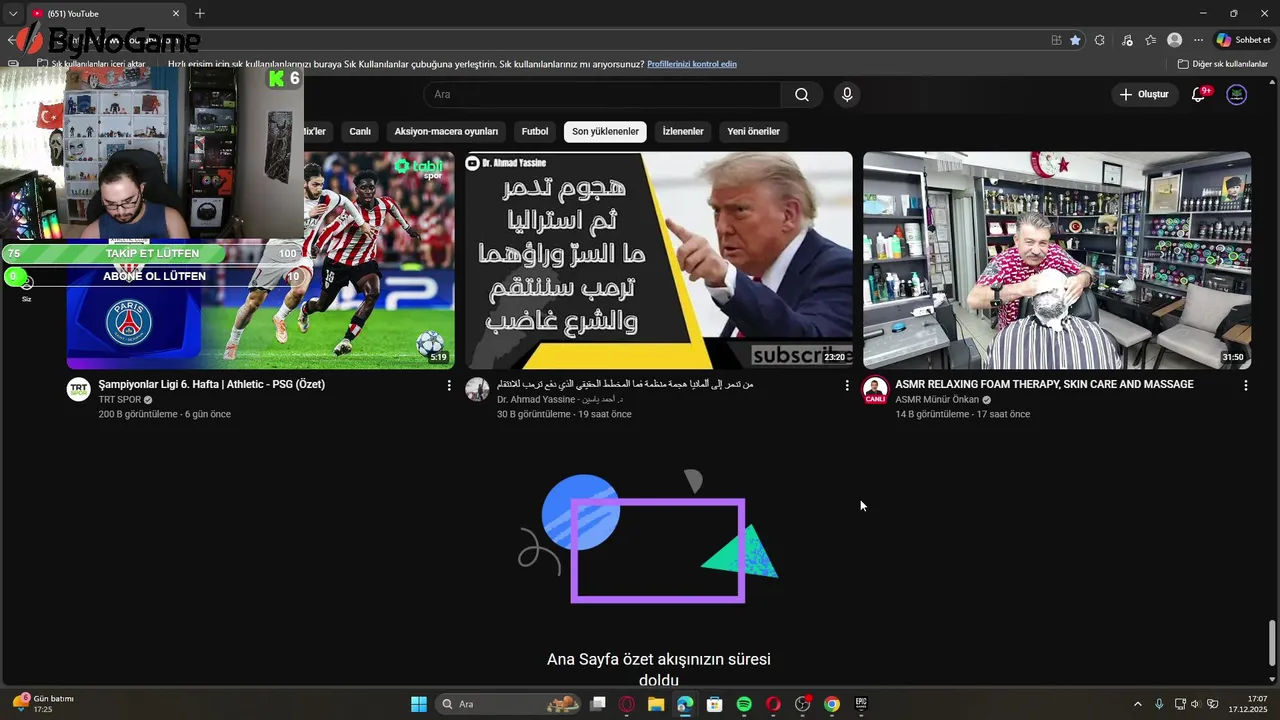Screen dimensions: 1280x720
Task: Open the Gün batımı weather widget
Action: click(43, 704)
